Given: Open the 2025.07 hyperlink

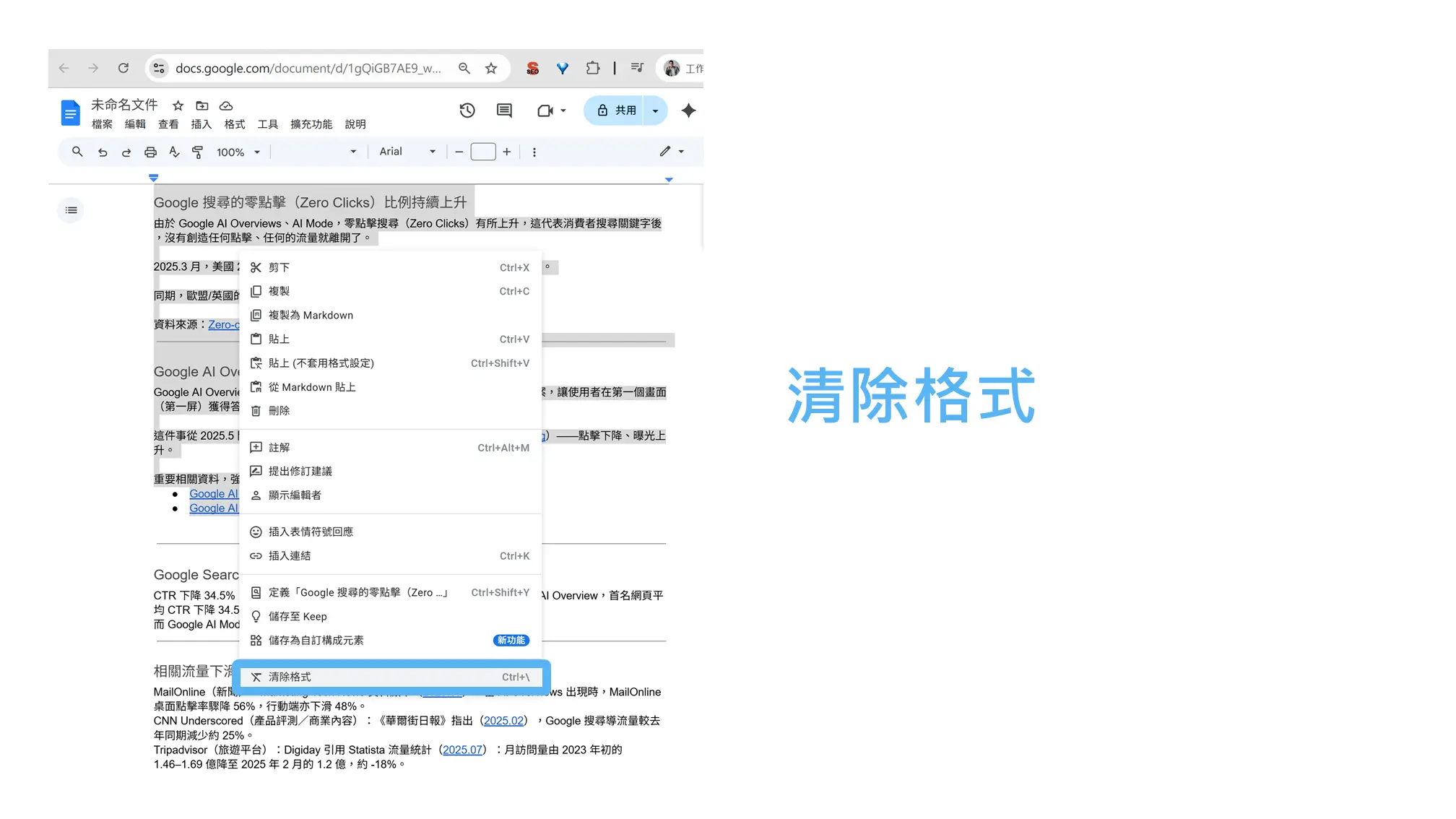Looking at the screenshot, I should (x=462, y=750).
